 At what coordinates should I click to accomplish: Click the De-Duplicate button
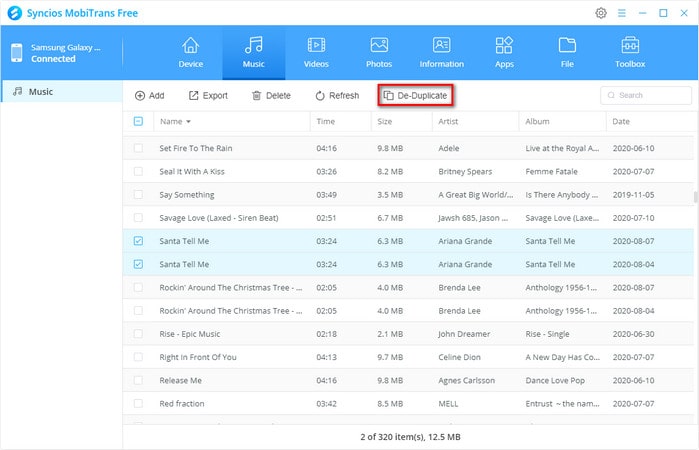point(415,95)
